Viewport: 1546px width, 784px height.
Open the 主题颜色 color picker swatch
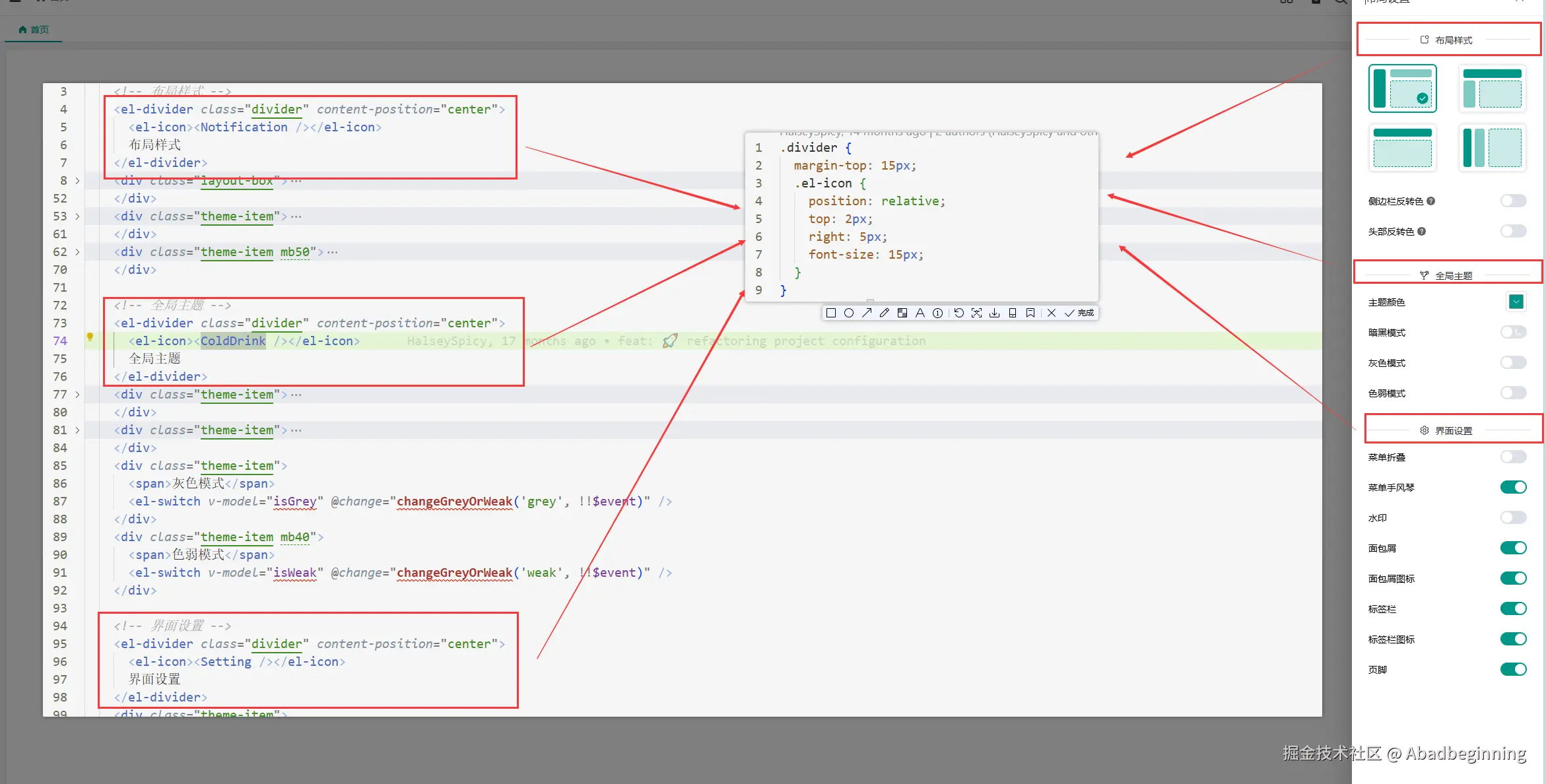click(1516, 302)
